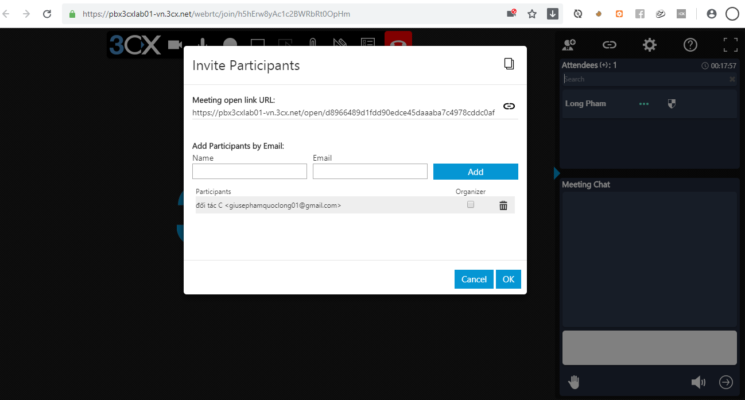Collapse the side panel with the blue arrow
The image size is (745, 400).
[x=556, y=173]
